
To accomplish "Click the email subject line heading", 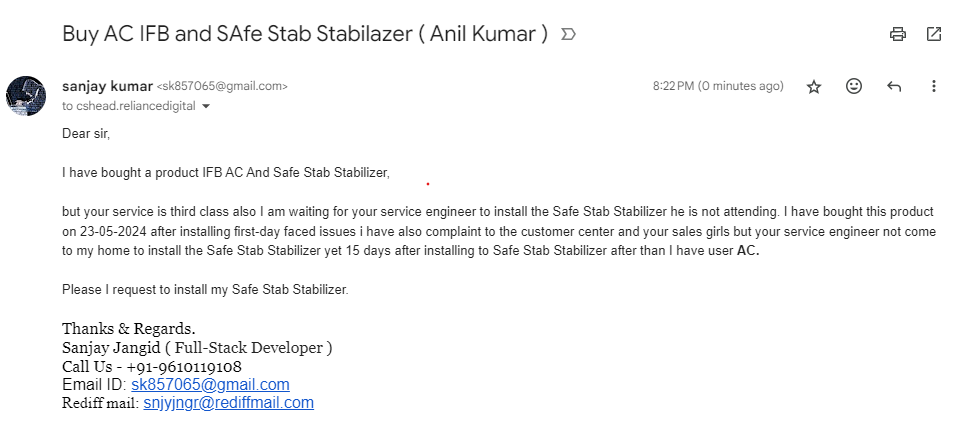I will point(305,34).
